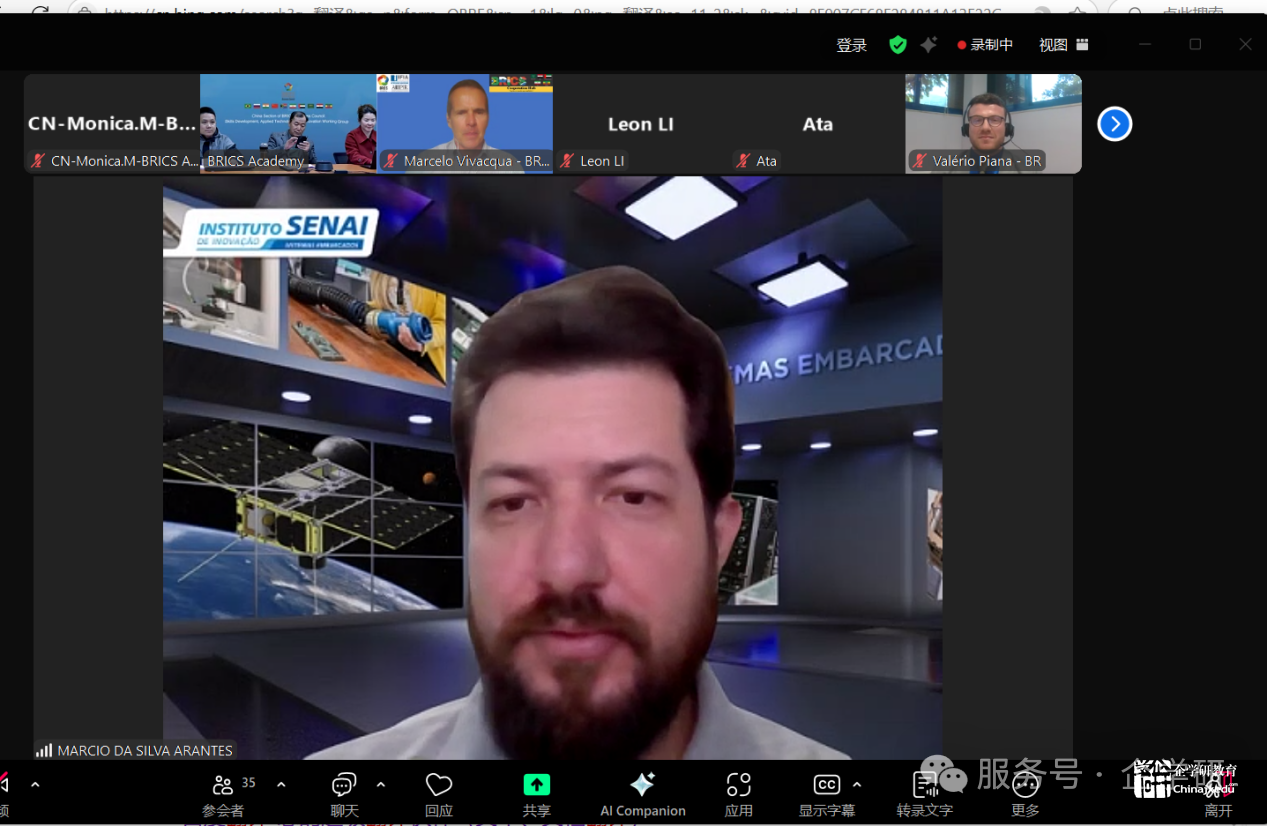The width and height of the screenshot is (1267, 826).
Task: Click muted mic icon on Leon LI tile
Action: click(x=568, y=161)
